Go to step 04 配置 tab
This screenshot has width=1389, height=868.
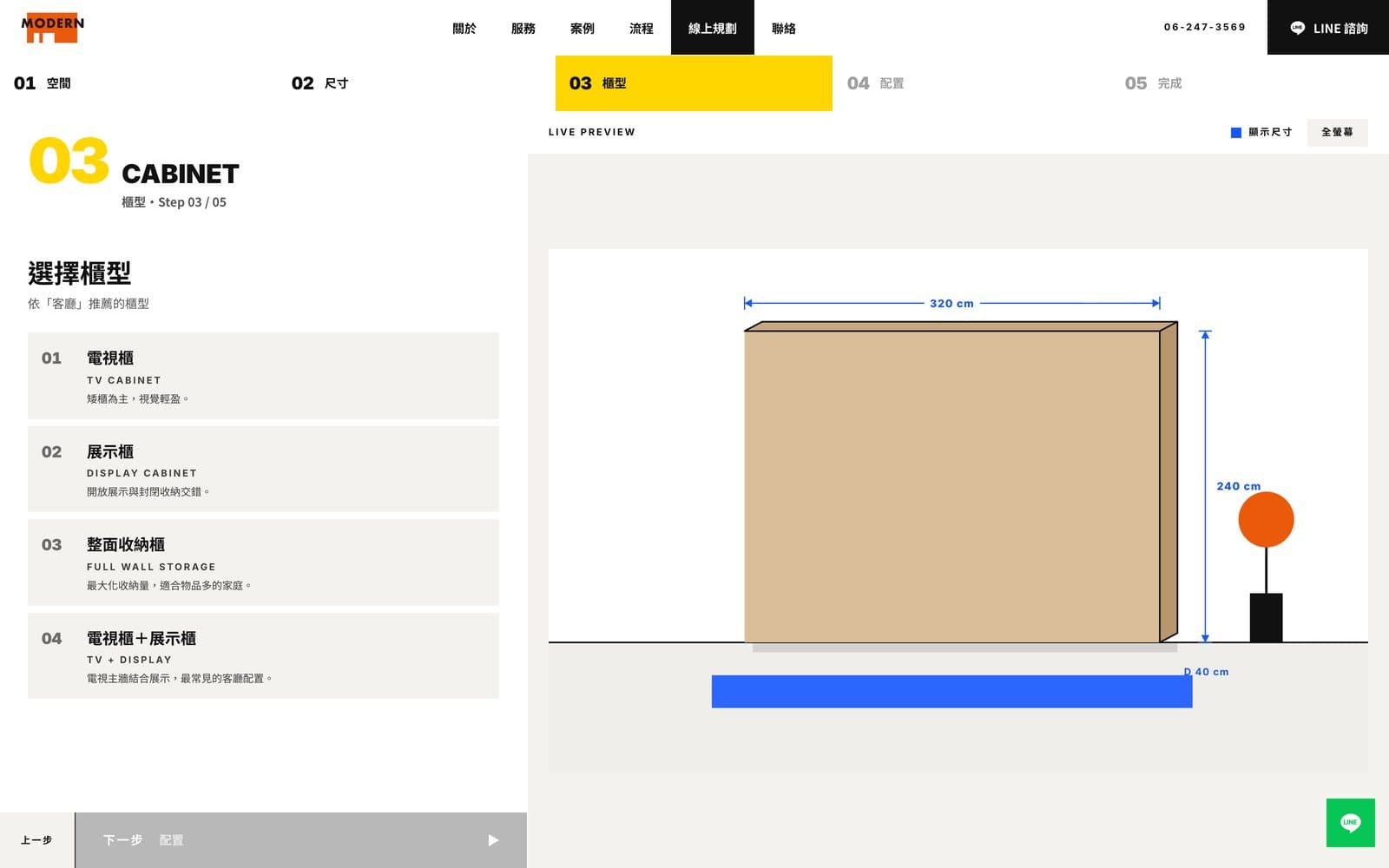coord(971,83)
